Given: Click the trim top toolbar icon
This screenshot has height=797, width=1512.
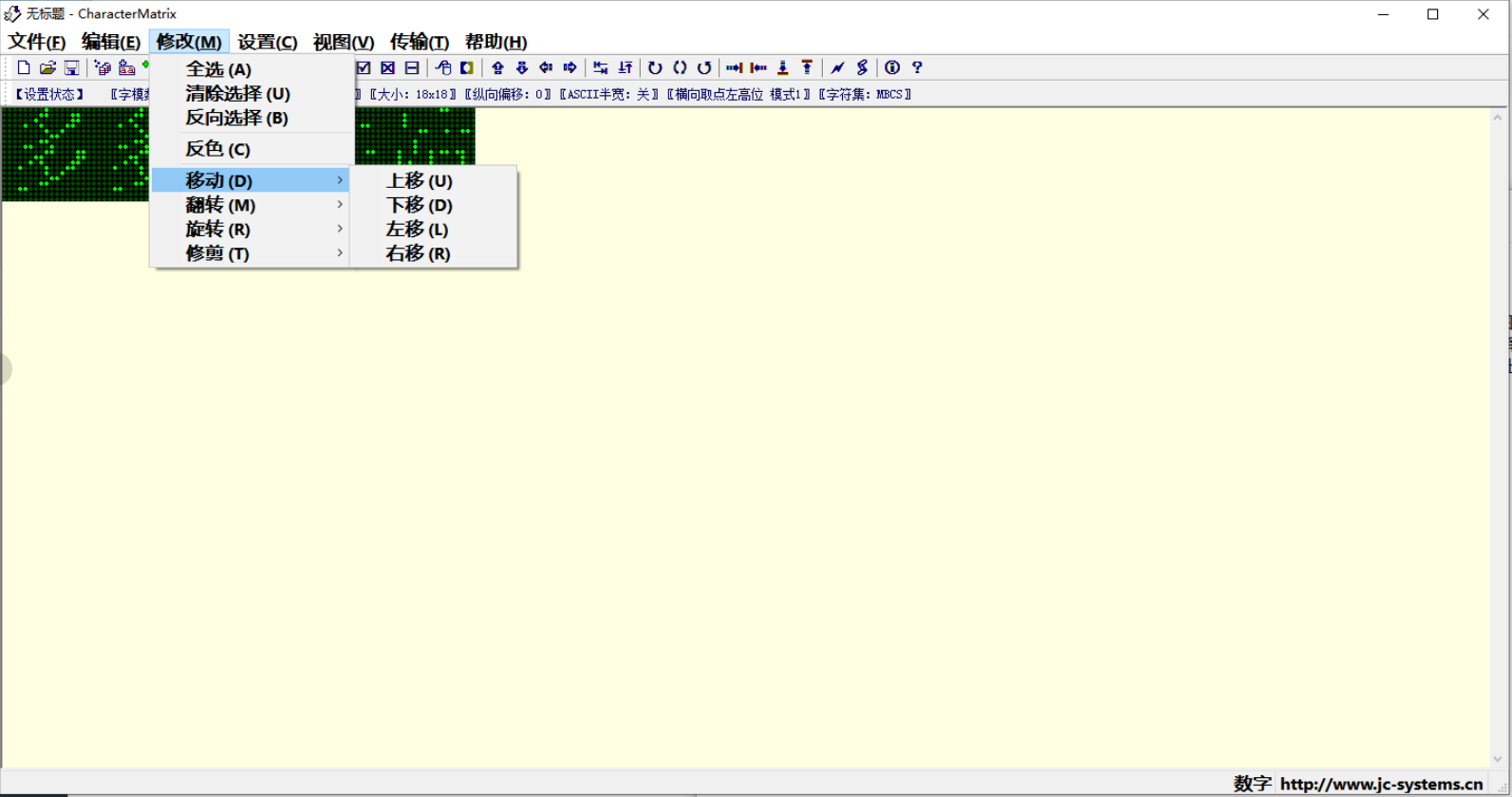Looking at the screenshot, I should [x=807, y=67].
